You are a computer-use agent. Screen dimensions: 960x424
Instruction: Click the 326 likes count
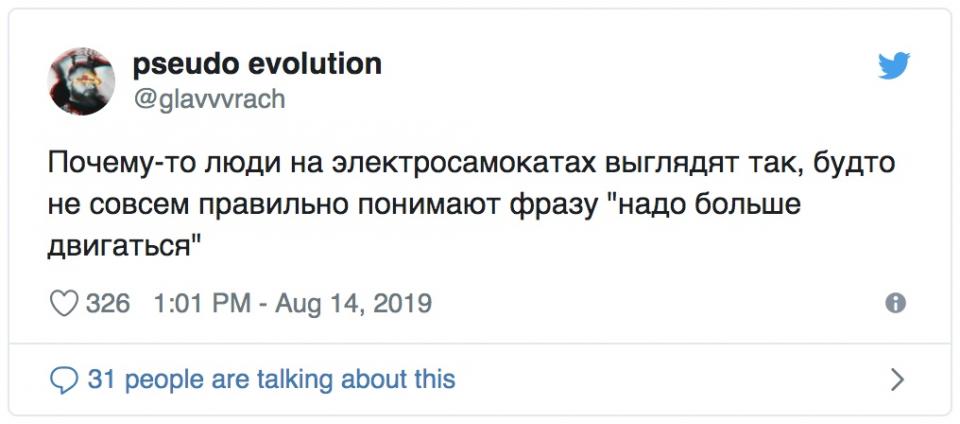click(108, 303)
